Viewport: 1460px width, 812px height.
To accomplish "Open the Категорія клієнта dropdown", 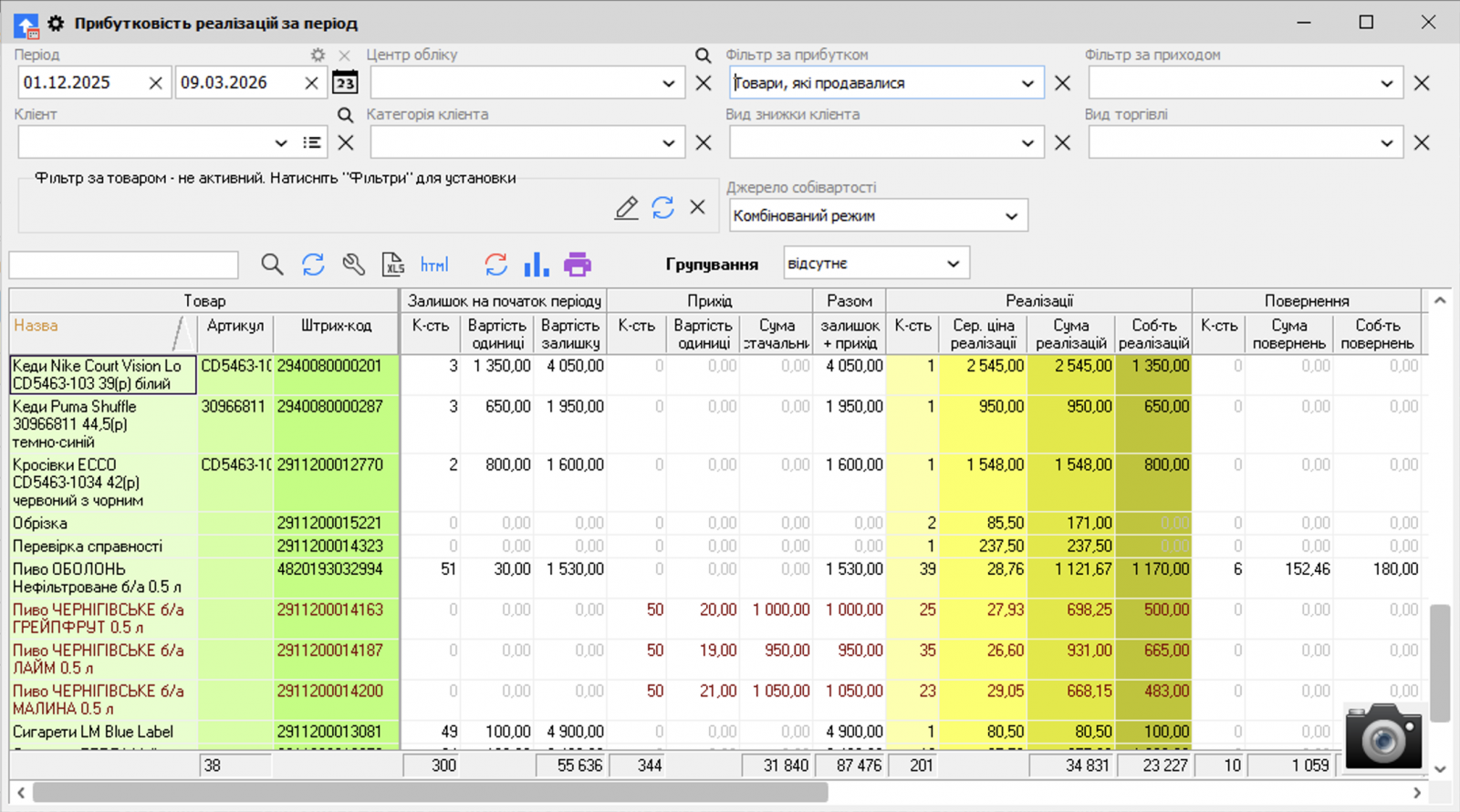I will (x=668, y=142).
